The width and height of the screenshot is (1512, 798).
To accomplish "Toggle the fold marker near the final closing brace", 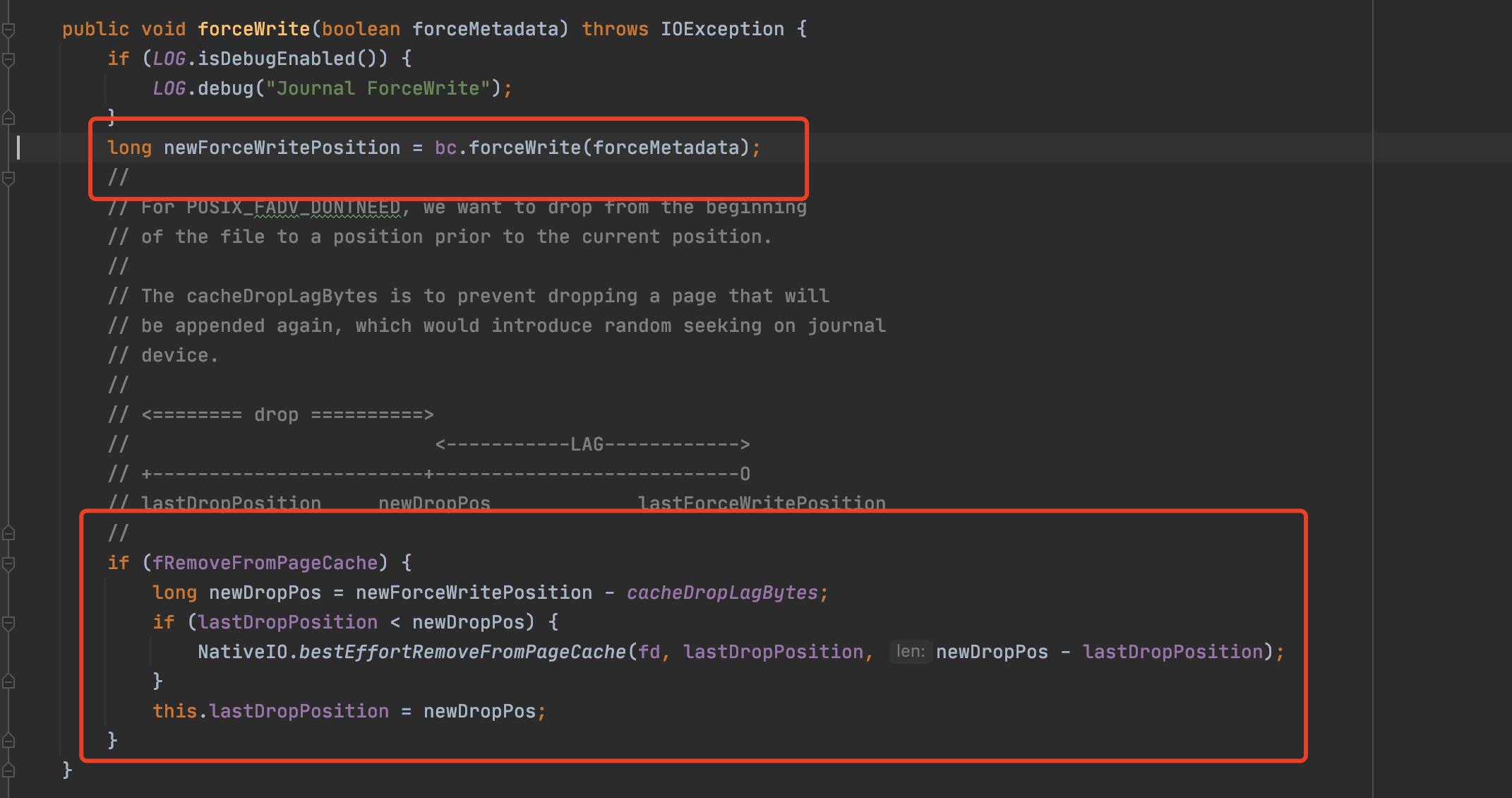I will point(8,770).
